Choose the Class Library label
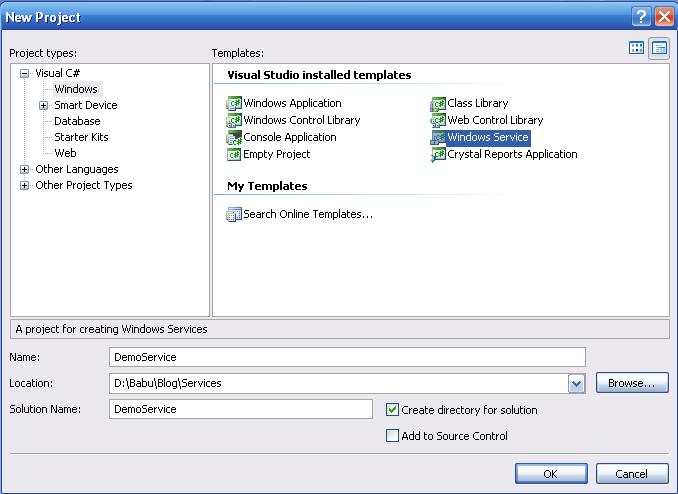This screenshot has height=494, width=678. pyautogui.click(x=478, y=103)
